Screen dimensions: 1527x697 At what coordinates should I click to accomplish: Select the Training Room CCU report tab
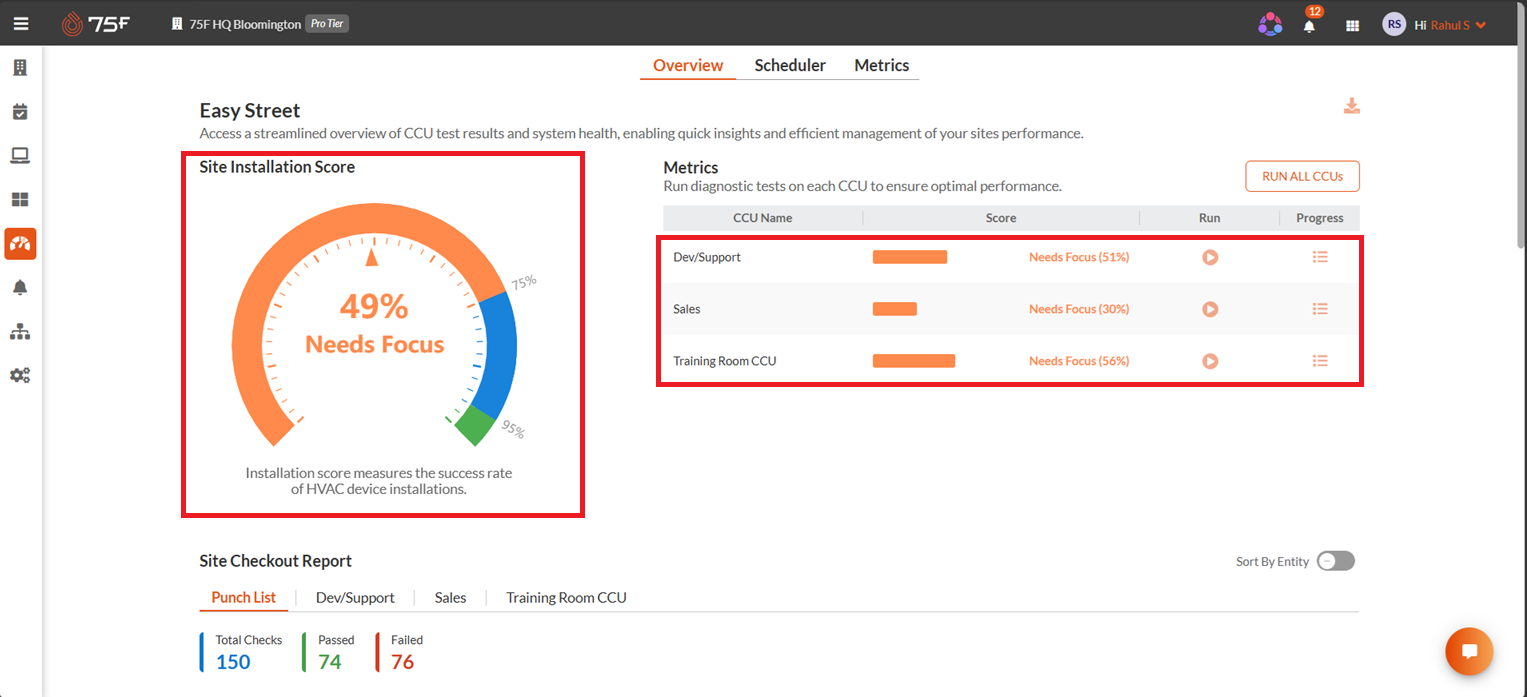pos(566,597)
